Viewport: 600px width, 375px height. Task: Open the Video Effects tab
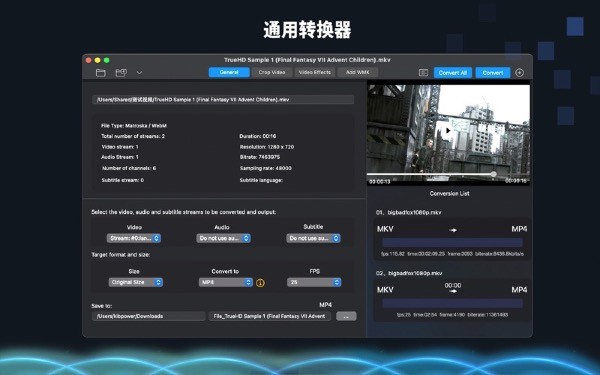tap(315, 72)
